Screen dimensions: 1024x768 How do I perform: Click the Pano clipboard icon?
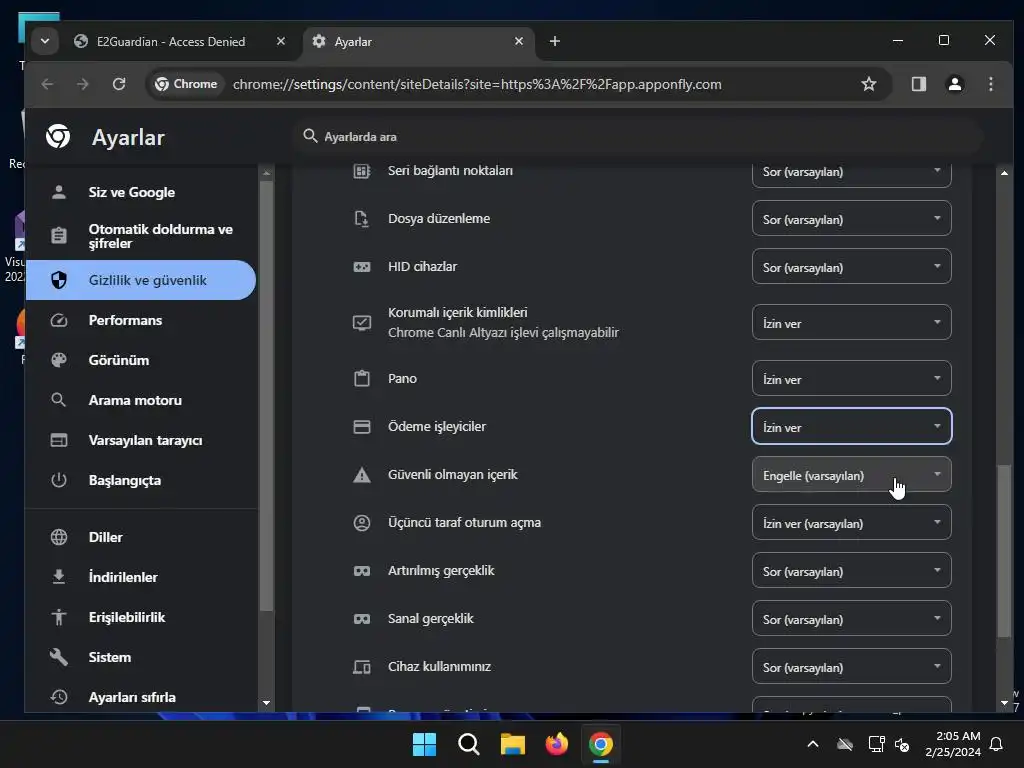[362, 379]
